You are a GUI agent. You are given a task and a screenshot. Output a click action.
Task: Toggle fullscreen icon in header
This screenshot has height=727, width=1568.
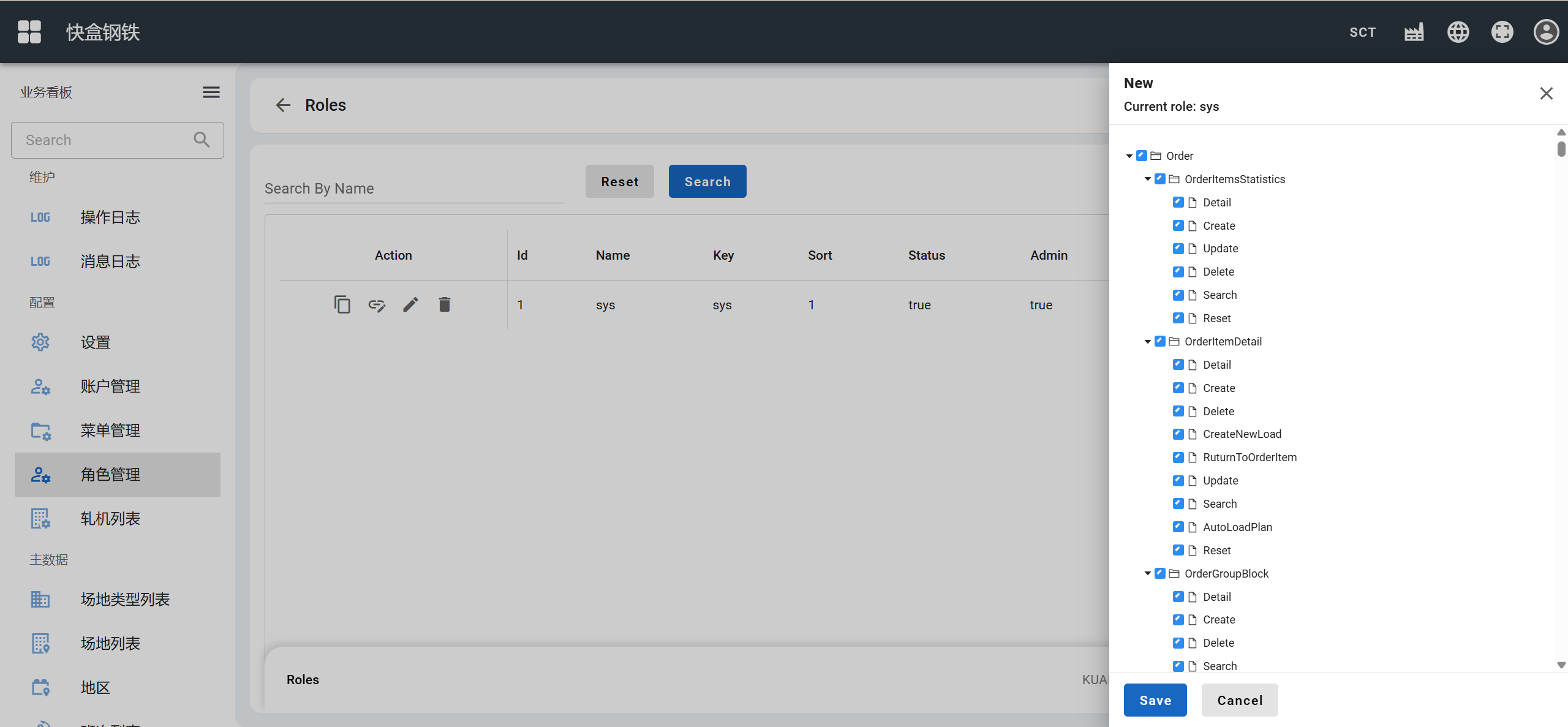(x=1502, y=32)
